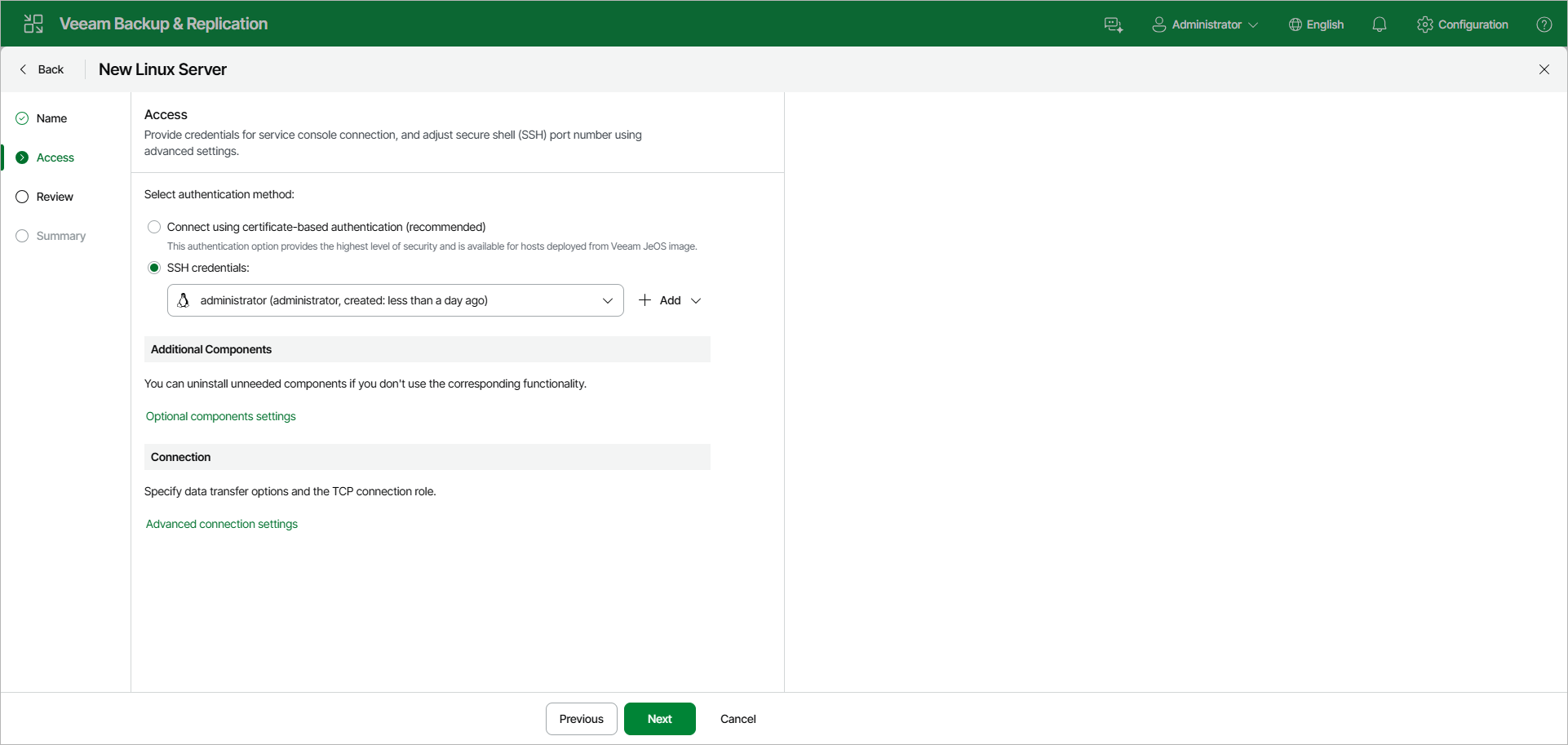
Task: Open the Administrator user menu
Action: coord(1205,24)
